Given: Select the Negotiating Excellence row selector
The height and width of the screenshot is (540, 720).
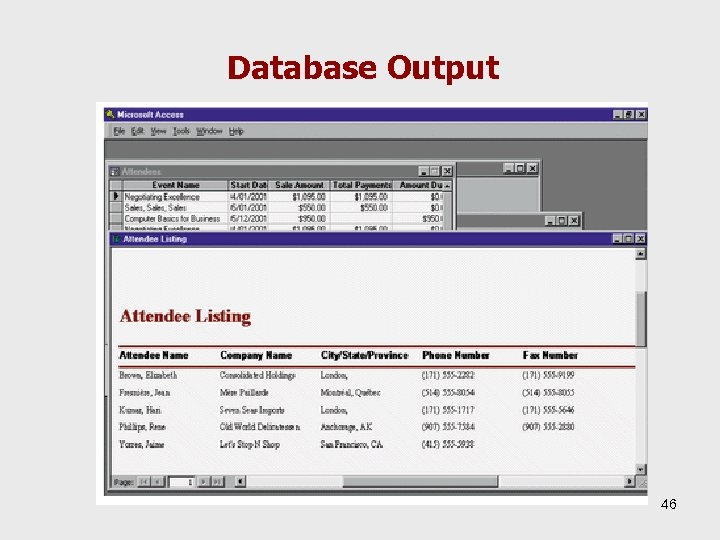Looking at the screenshot, I should pos(116,197).
